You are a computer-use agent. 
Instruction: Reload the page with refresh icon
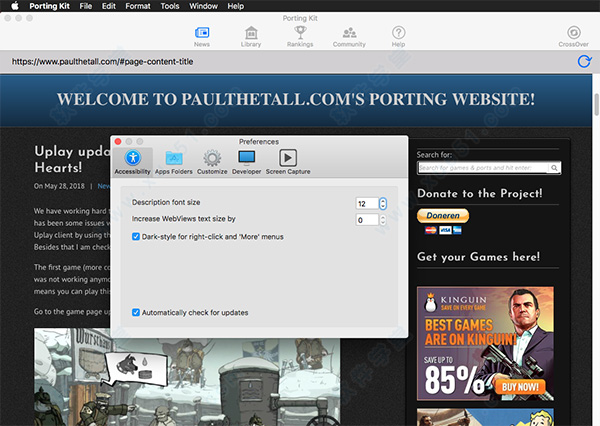pos(584,61)
